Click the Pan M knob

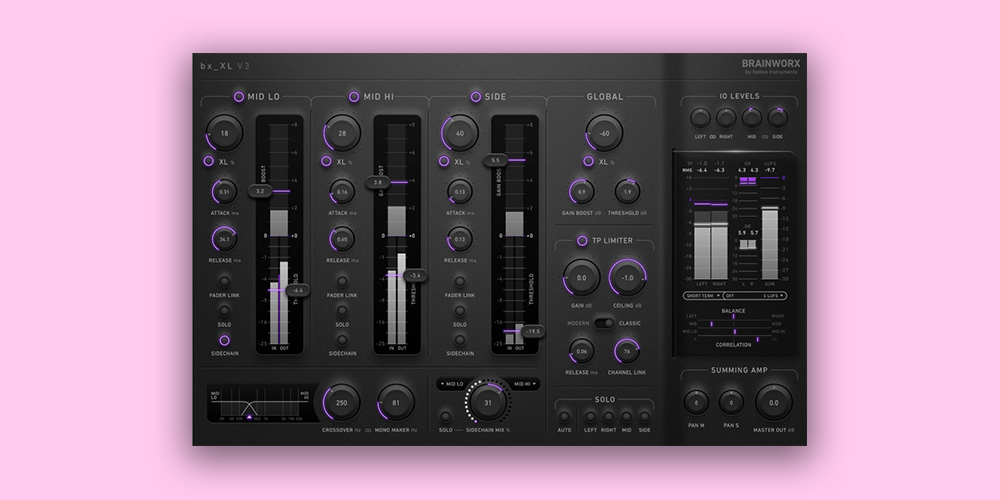click(x=696, y=402)
